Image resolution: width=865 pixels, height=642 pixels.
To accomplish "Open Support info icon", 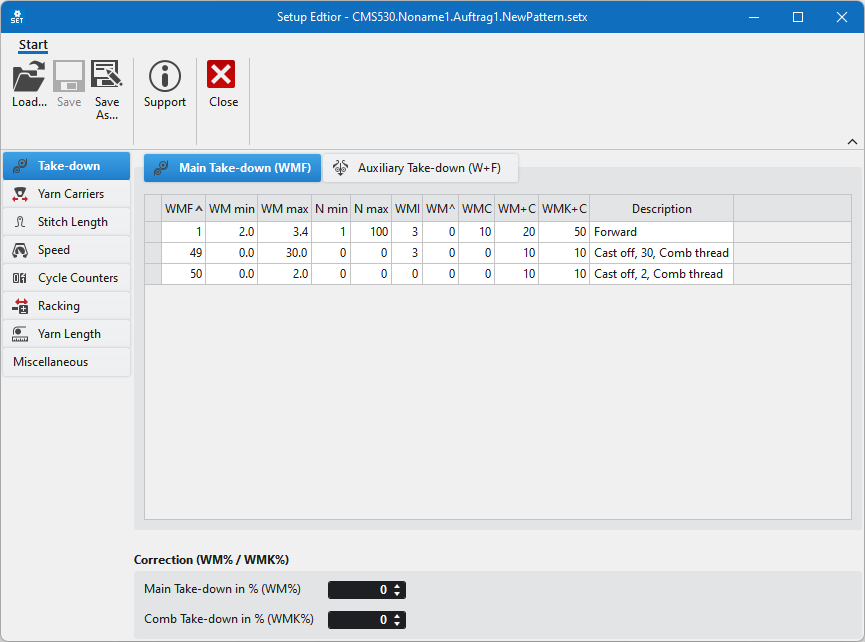I will click(x=165, y=77).
